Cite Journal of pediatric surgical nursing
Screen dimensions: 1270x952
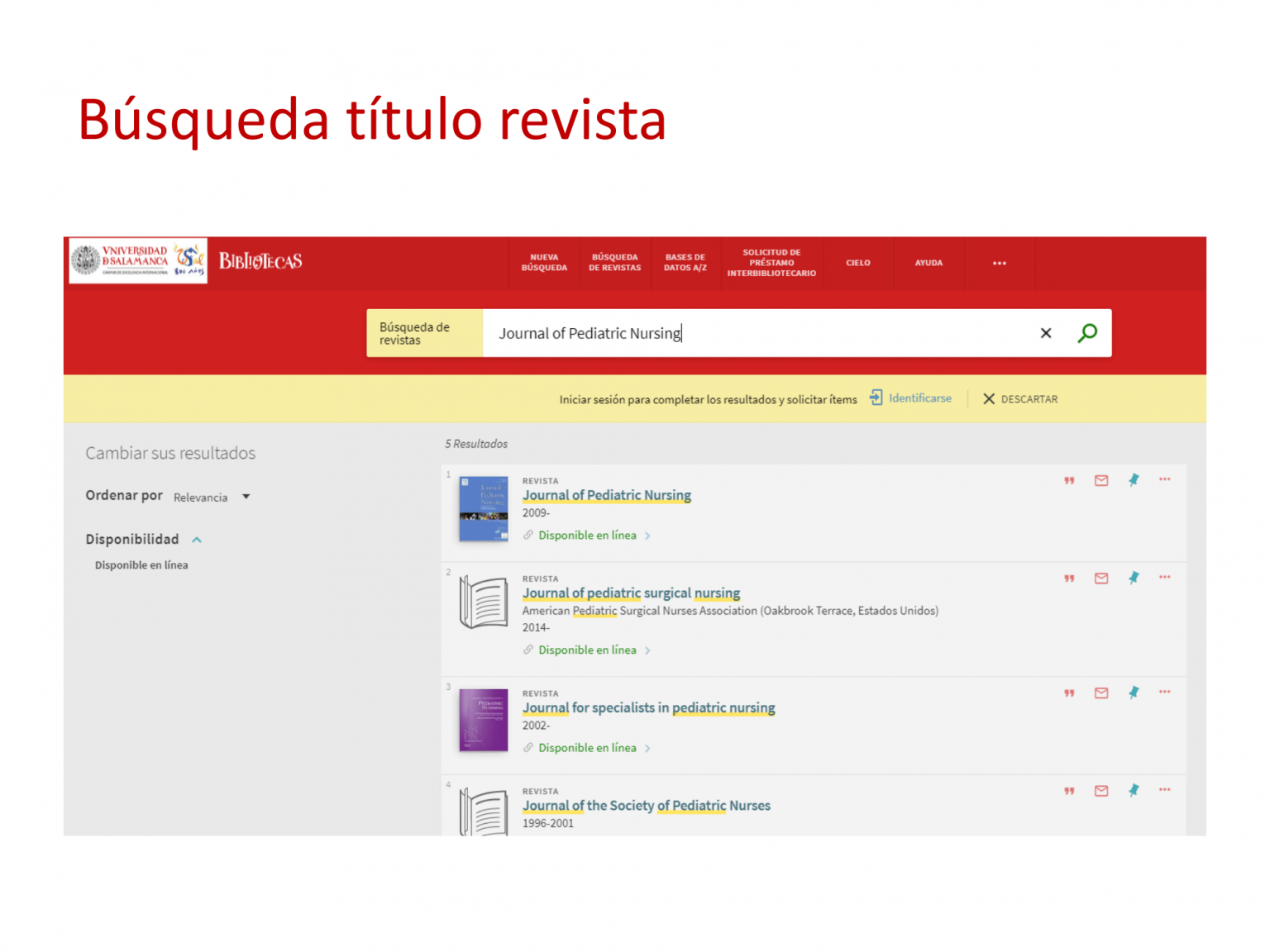(x=1069, y=578)
